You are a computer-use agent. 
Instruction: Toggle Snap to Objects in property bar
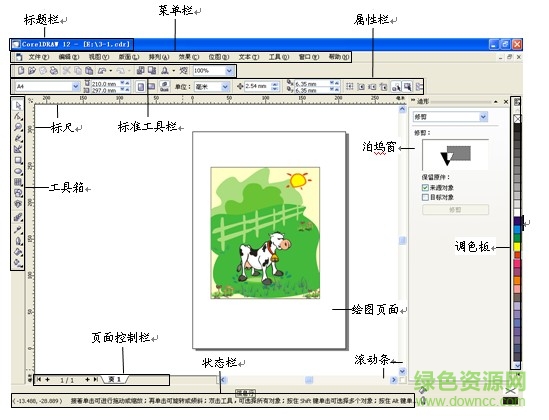(x=372, y=86)
